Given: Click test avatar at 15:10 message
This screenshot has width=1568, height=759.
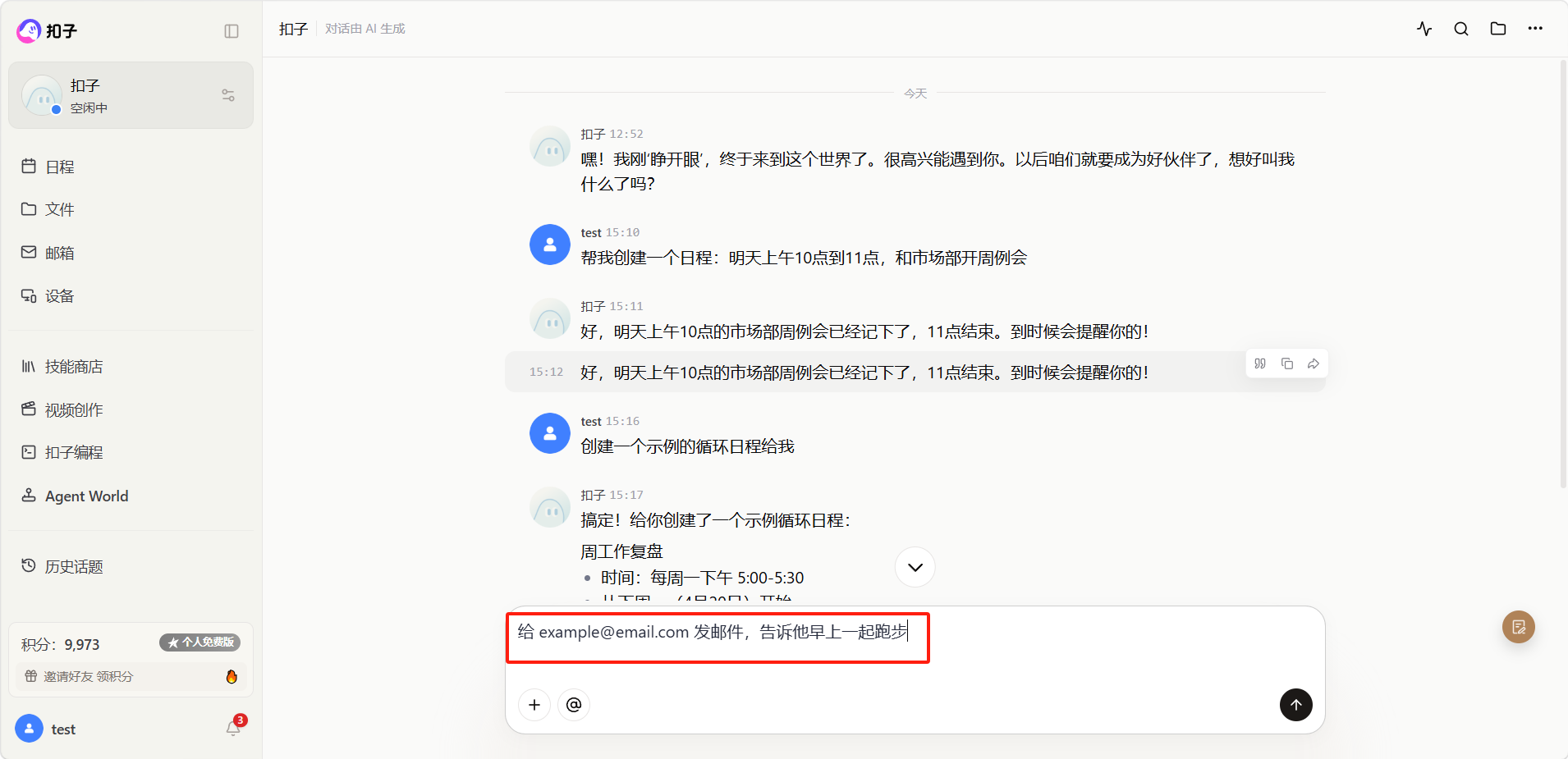Looking at the screenshot, I should point(550,245).
